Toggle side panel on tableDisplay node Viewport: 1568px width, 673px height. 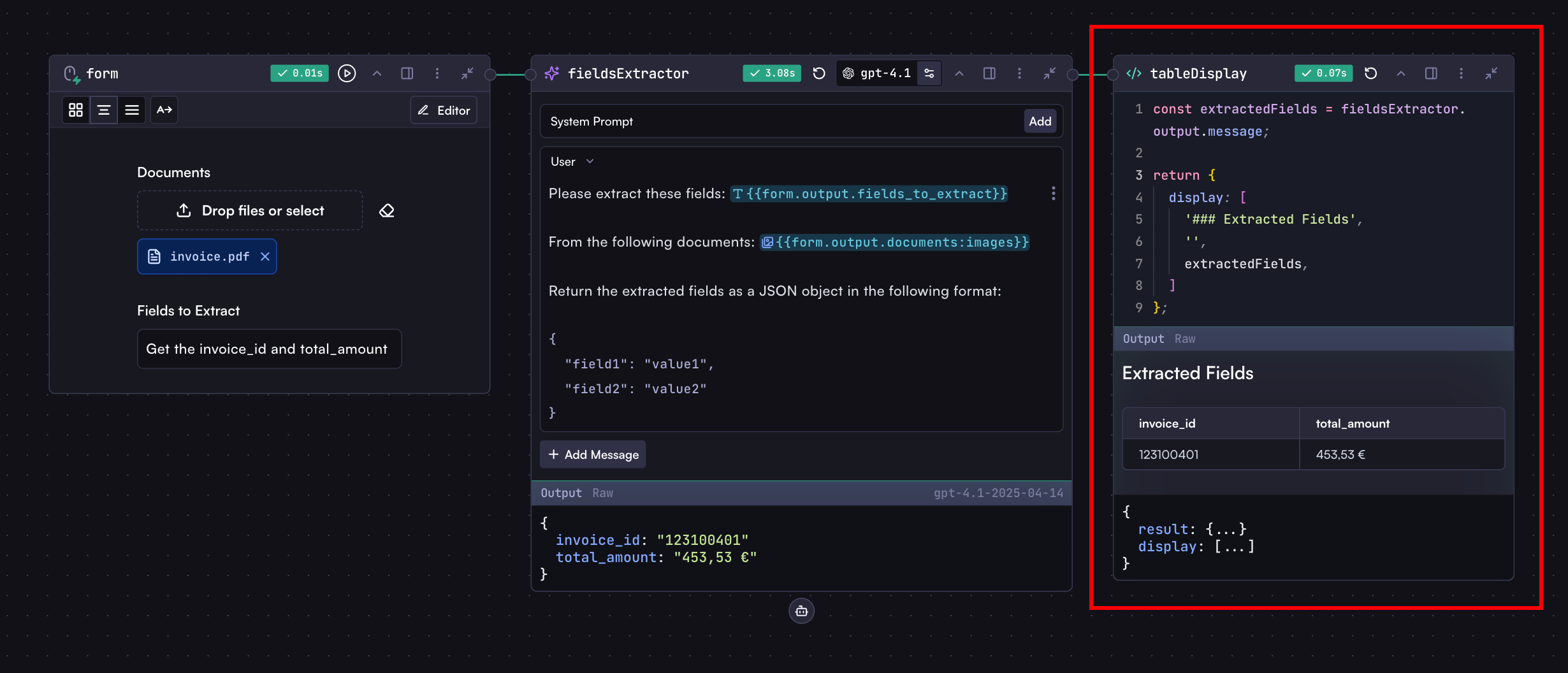(x=1431, y=73)
